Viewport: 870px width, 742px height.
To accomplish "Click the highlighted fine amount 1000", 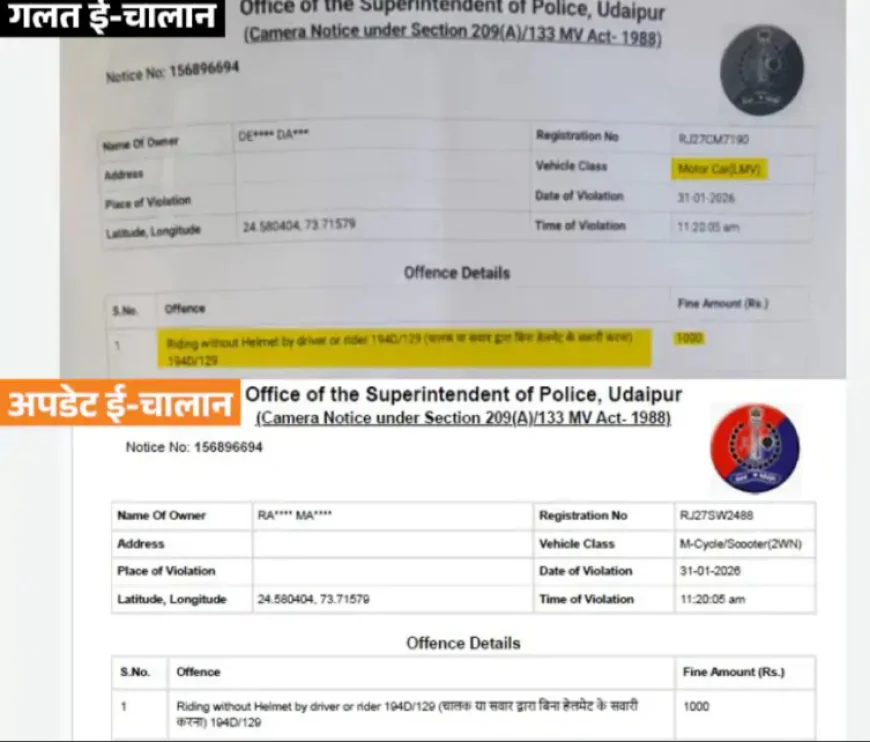I will [689, 338].
